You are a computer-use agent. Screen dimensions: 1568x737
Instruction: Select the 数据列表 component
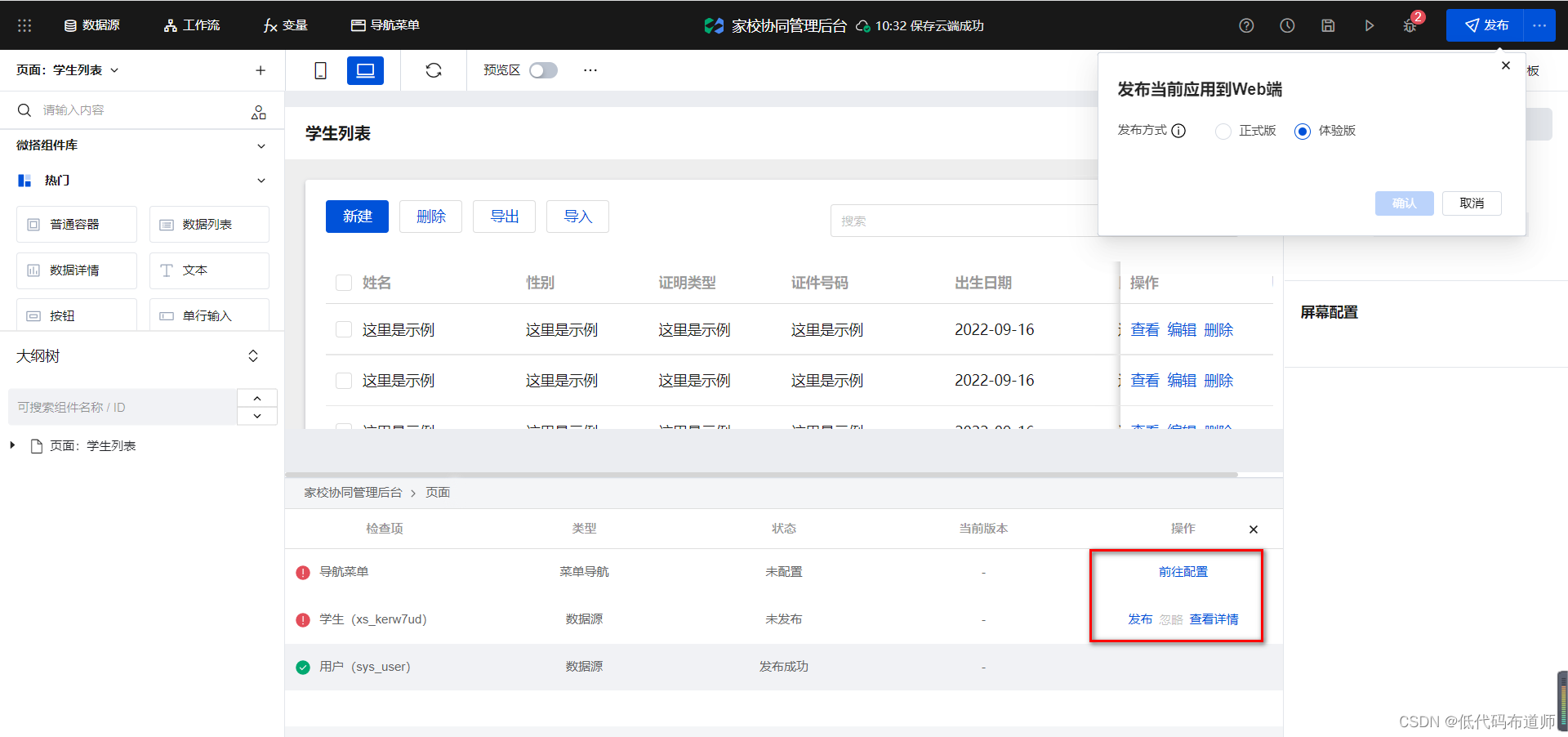click(x=209, y=224)
